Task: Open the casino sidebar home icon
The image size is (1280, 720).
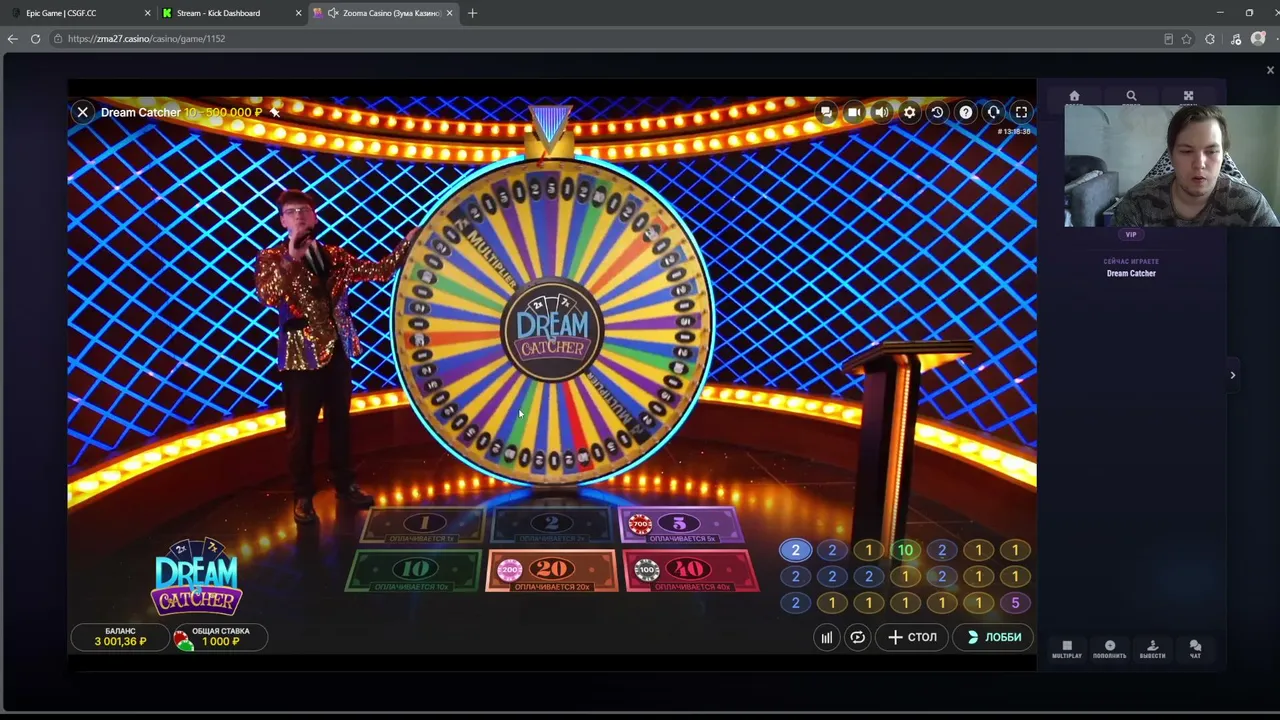Action: pos(1074,97)
